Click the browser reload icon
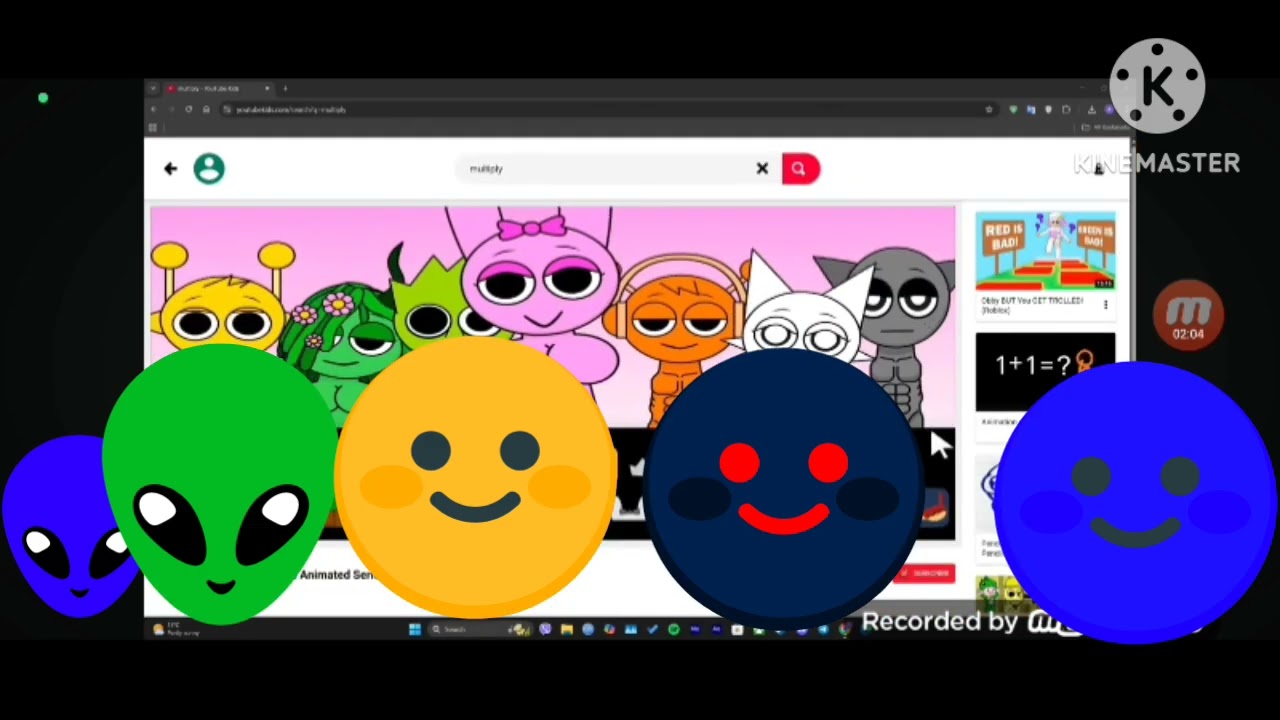Viewport: 1280px width, 720px height. coord(188,109)
